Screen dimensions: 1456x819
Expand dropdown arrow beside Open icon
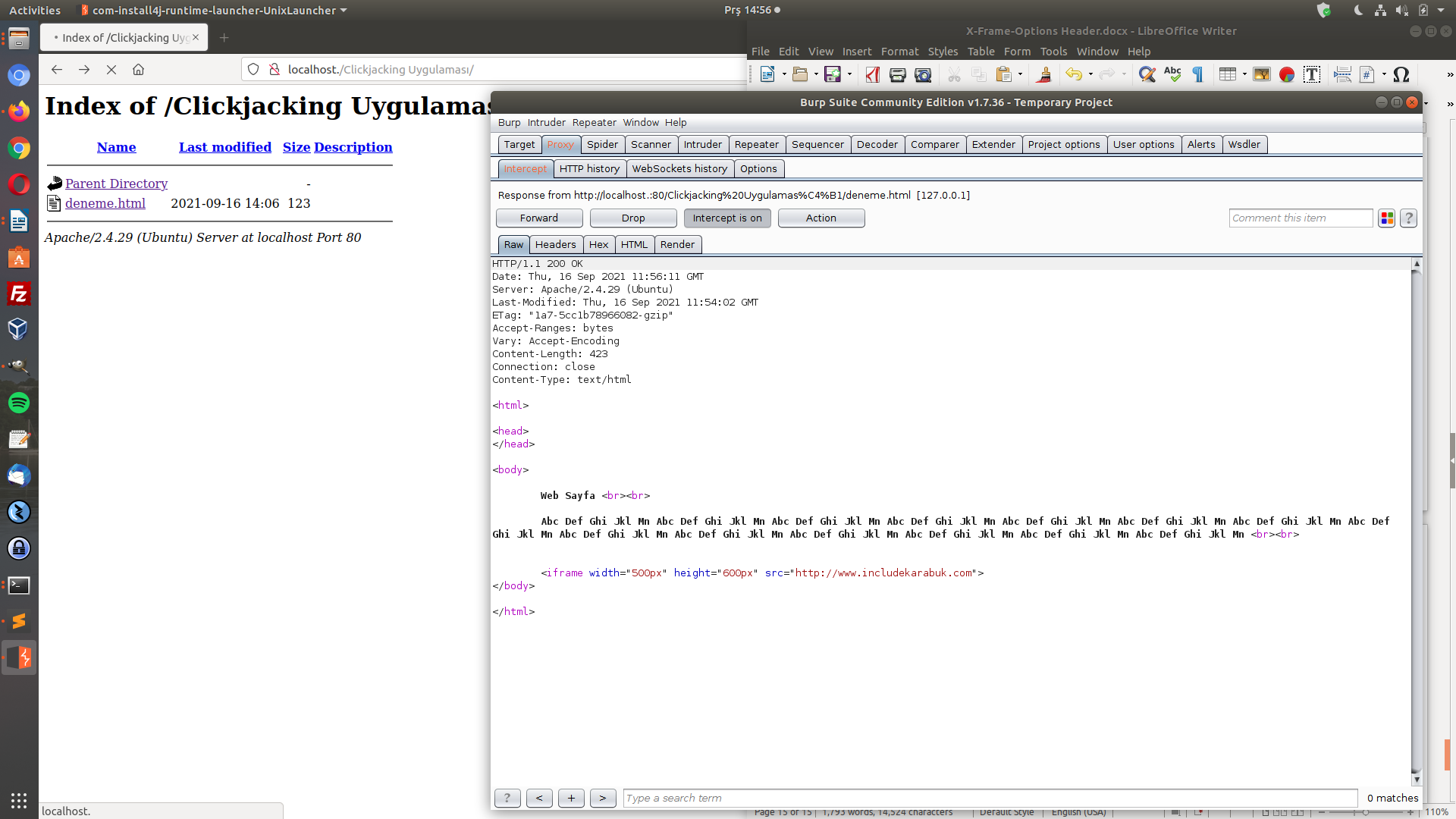816,74
